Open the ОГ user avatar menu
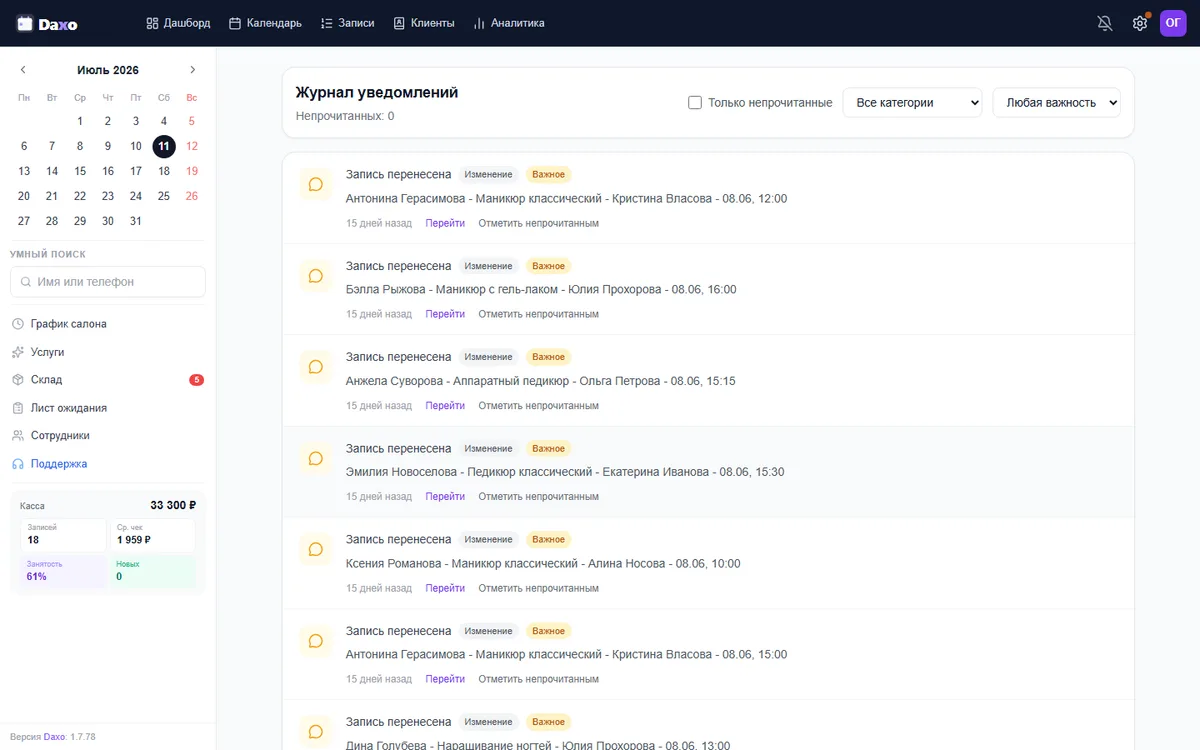The height and width of the screenshot is (750, 1200). pos(1173,23)
